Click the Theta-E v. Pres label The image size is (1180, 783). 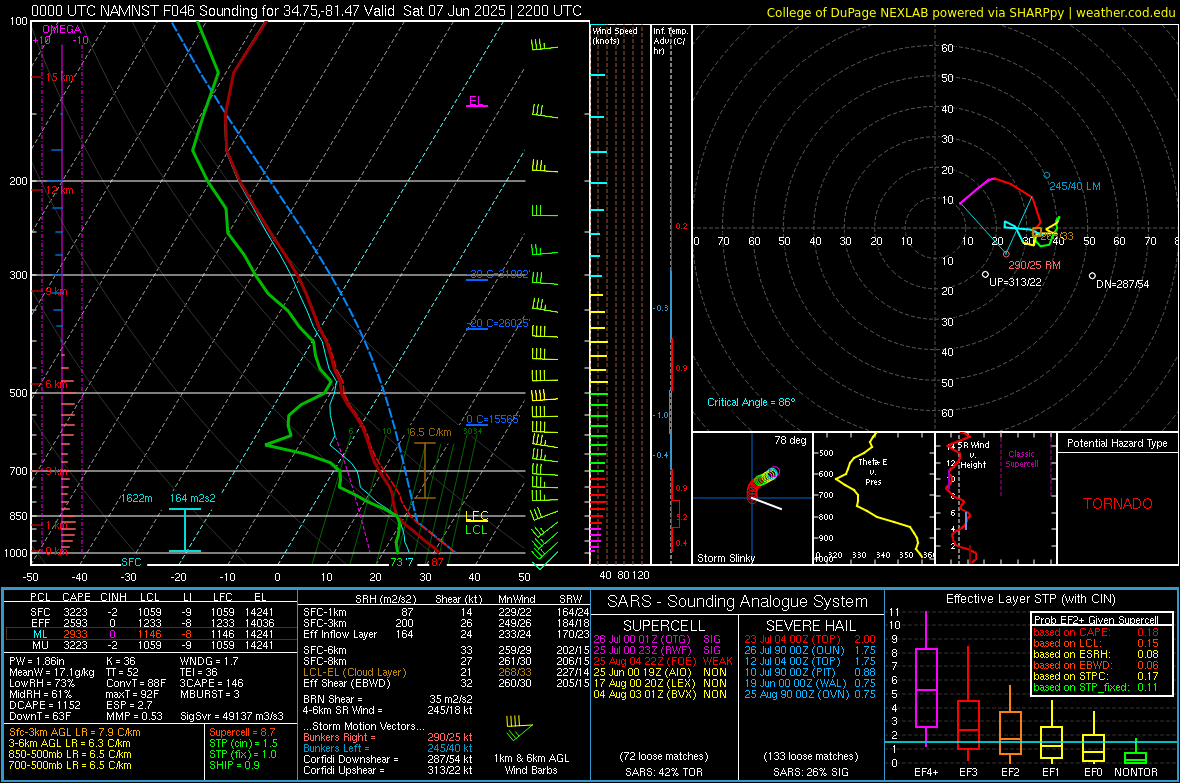pyautogui.click(x=873, y=471)
